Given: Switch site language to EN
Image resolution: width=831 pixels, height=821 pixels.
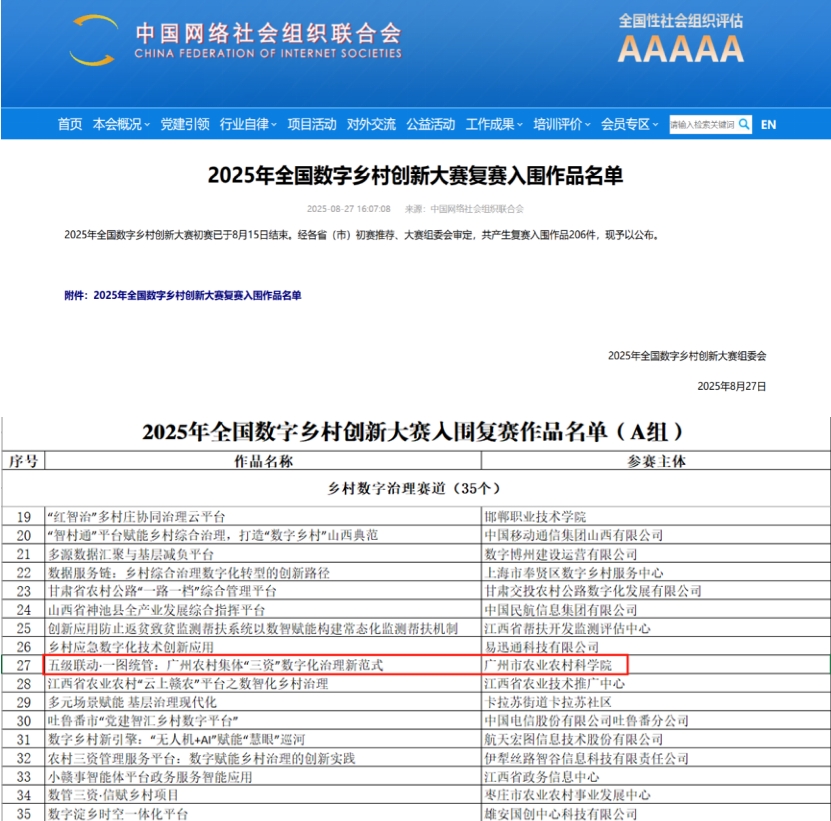Looking at the screenshot, I should 769,126.
